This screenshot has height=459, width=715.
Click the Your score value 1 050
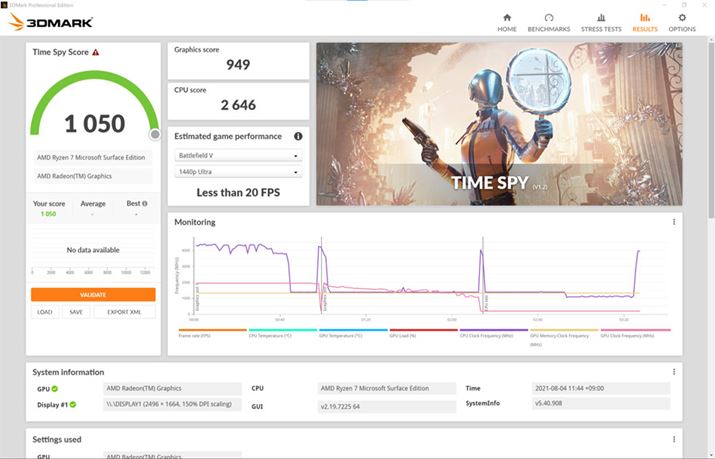(x=48, y=214)
